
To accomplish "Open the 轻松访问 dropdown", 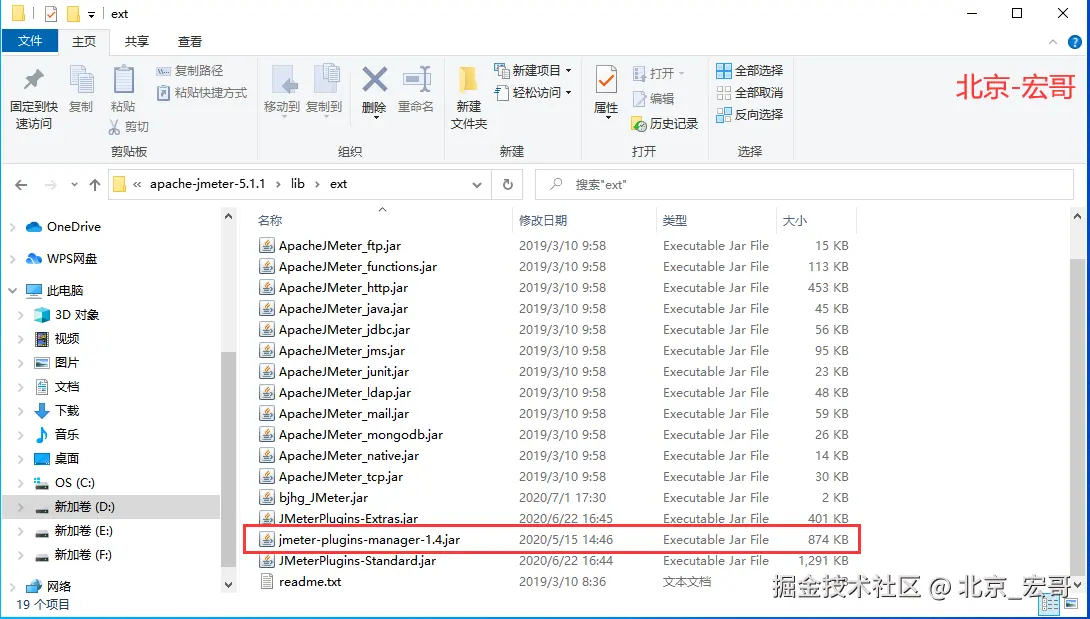I will pos(569,93).
